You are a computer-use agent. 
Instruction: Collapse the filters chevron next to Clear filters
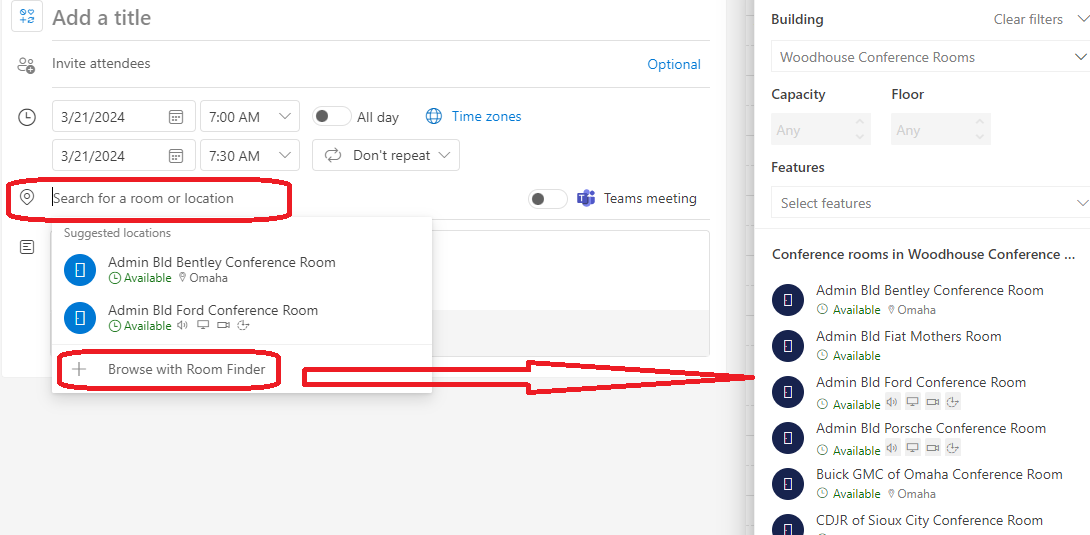[x=1082, y=19]
